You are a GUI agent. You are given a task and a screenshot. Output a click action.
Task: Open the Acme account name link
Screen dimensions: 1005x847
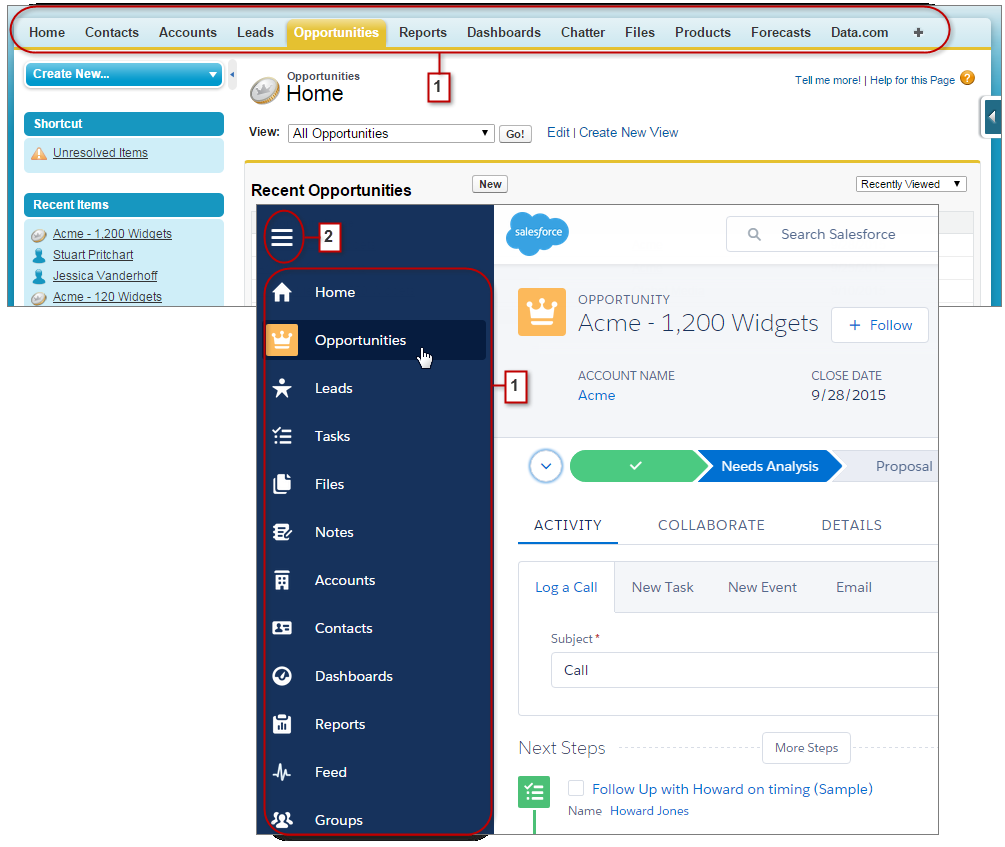coord(596,396)
